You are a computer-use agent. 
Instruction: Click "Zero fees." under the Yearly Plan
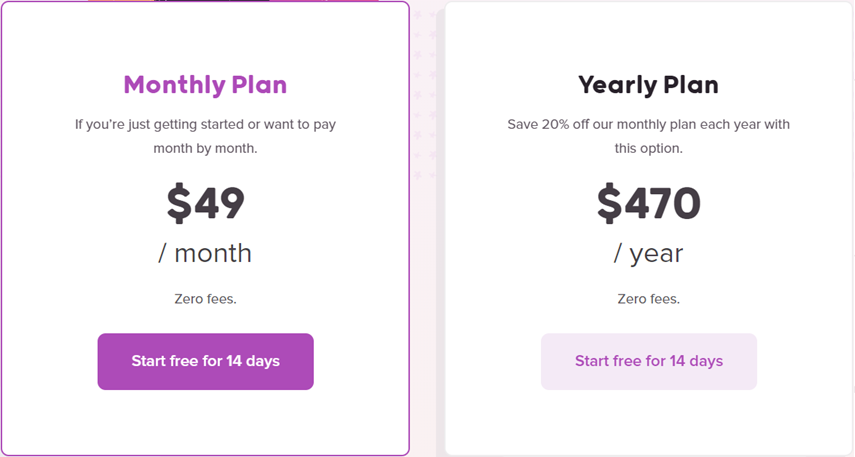[x=648, y=299]
